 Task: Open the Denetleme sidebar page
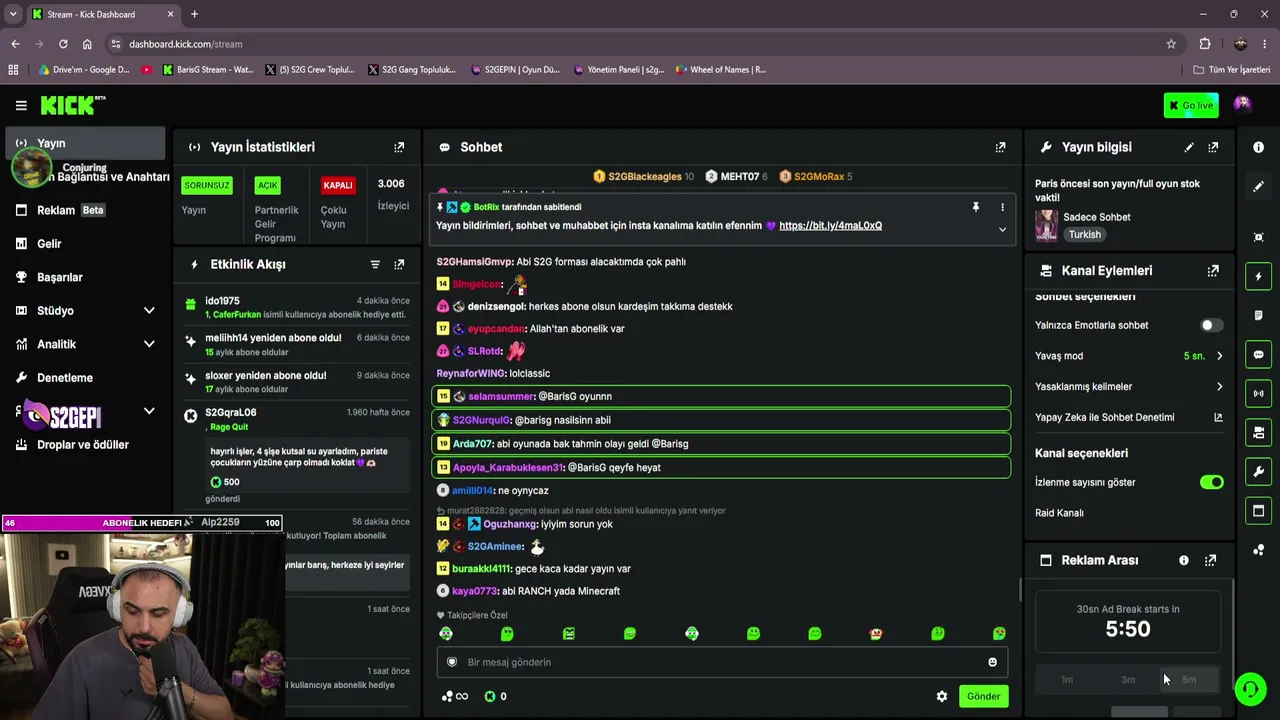85,378
